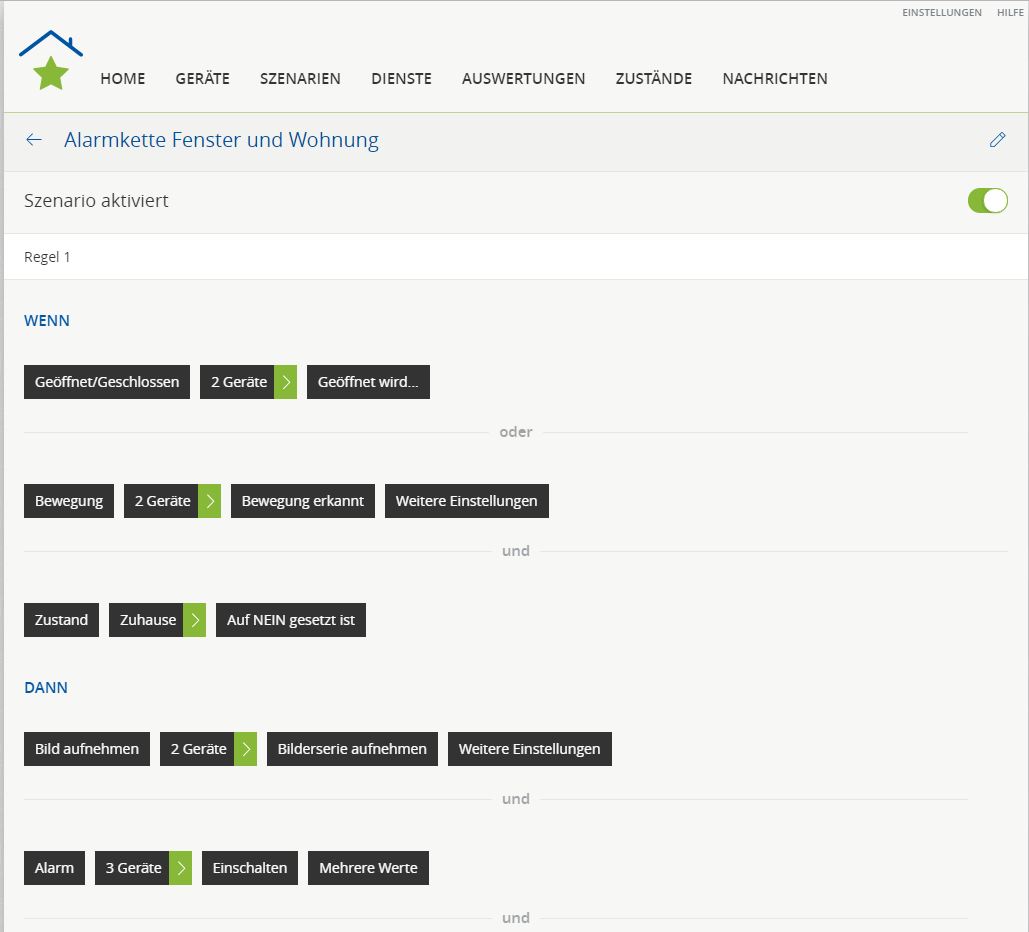The height and width of the screenshot is (932, 1029).
Task: Click the Einstellungen link at top
Action: pyautogui.click(x=941, y=13)
